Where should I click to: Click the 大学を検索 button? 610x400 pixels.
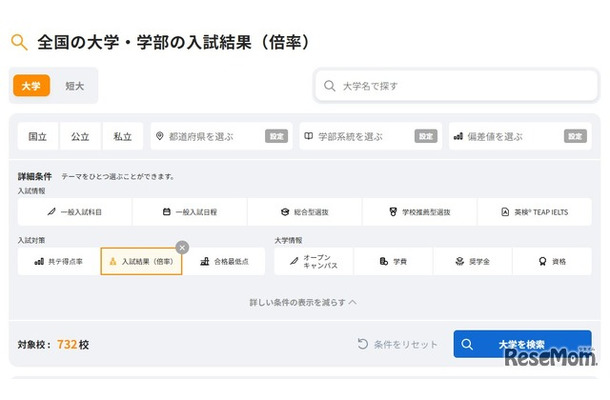tap(522, 344)
